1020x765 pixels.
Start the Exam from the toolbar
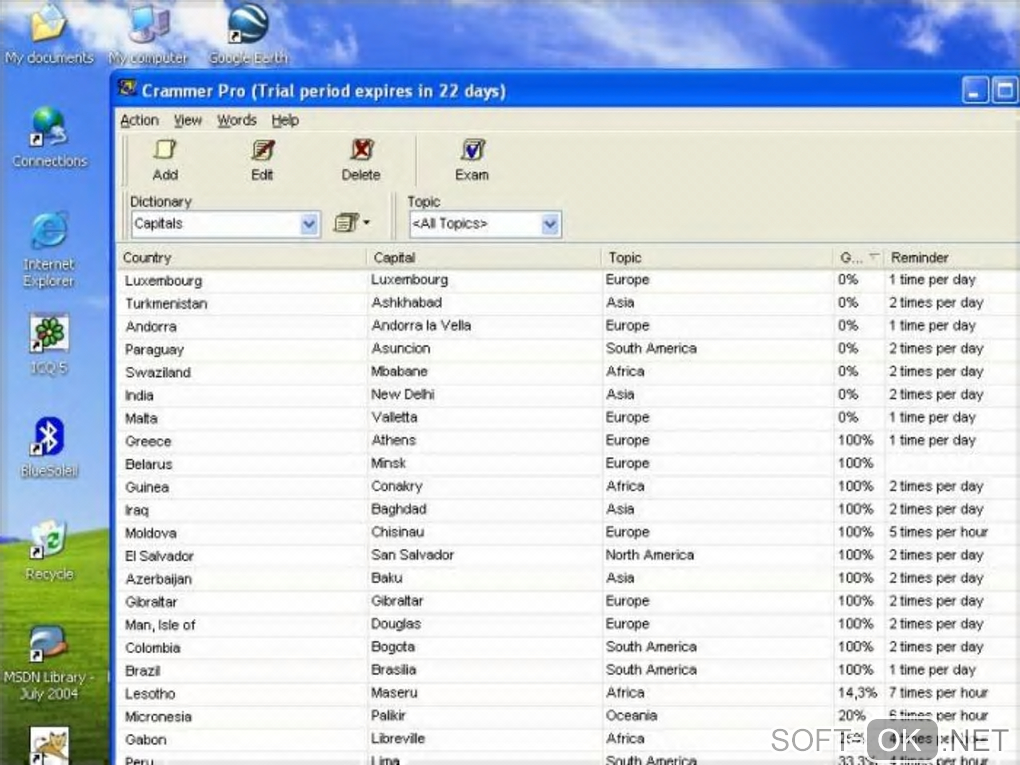[472, 160]
